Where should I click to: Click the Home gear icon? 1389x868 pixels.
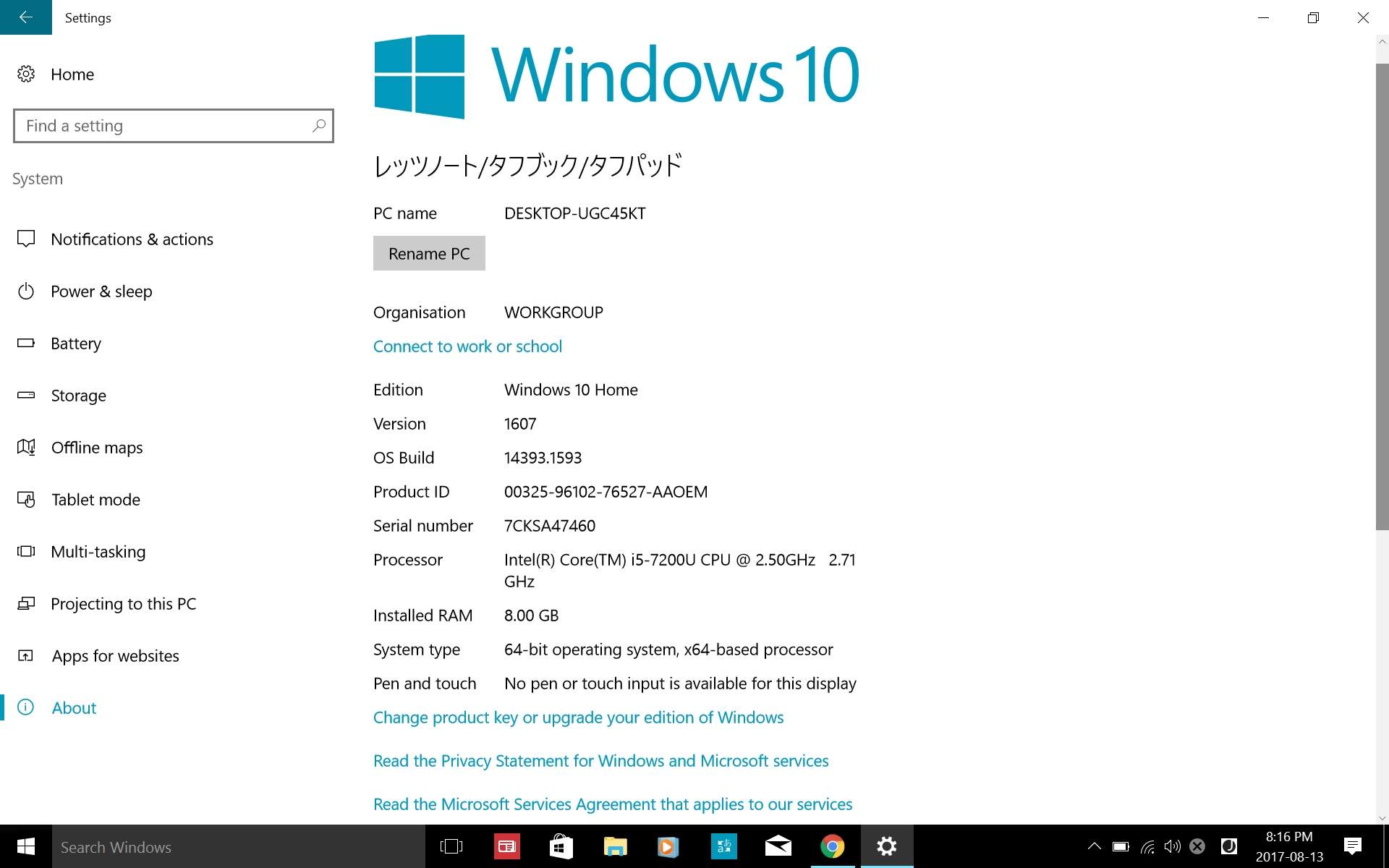point(26,74)
